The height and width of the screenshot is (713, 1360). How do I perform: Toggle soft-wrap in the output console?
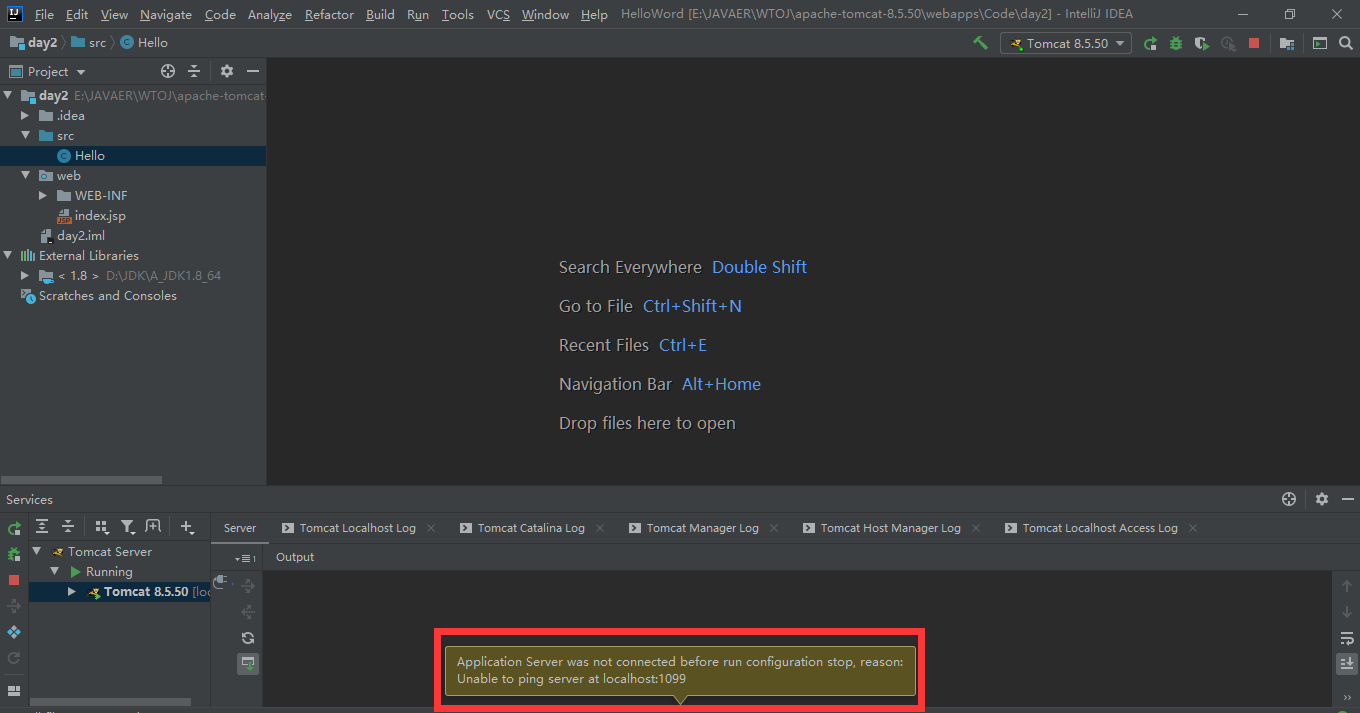[1347, 638]
